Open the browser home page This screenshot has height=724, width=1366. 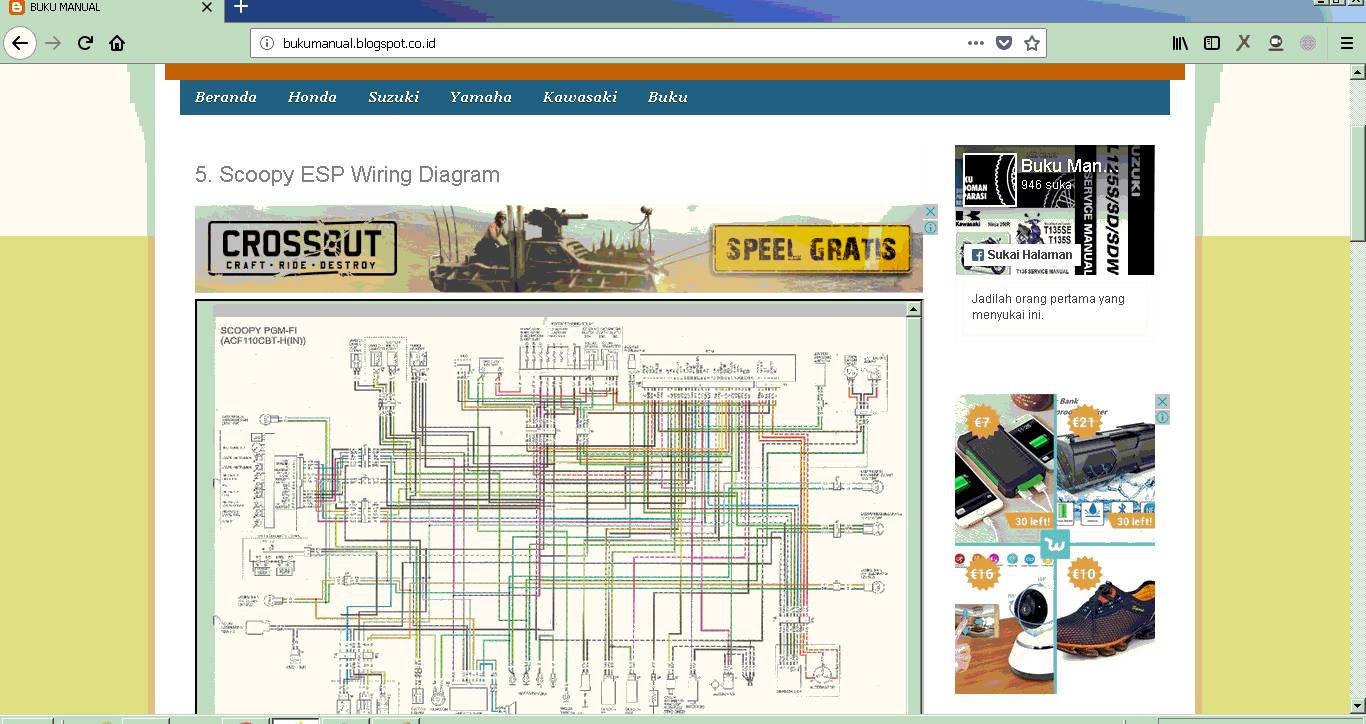click(117, 43)
